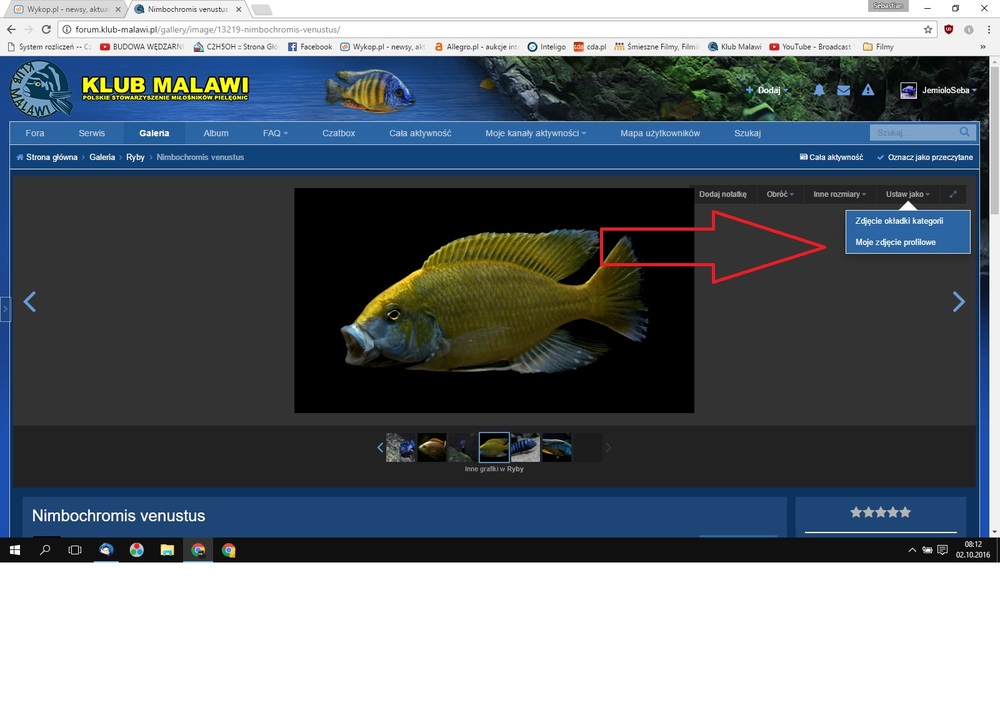The height and width of the screenshot is (720, 1000).
Task: Reload the page in browser
Action: point(46,29)
